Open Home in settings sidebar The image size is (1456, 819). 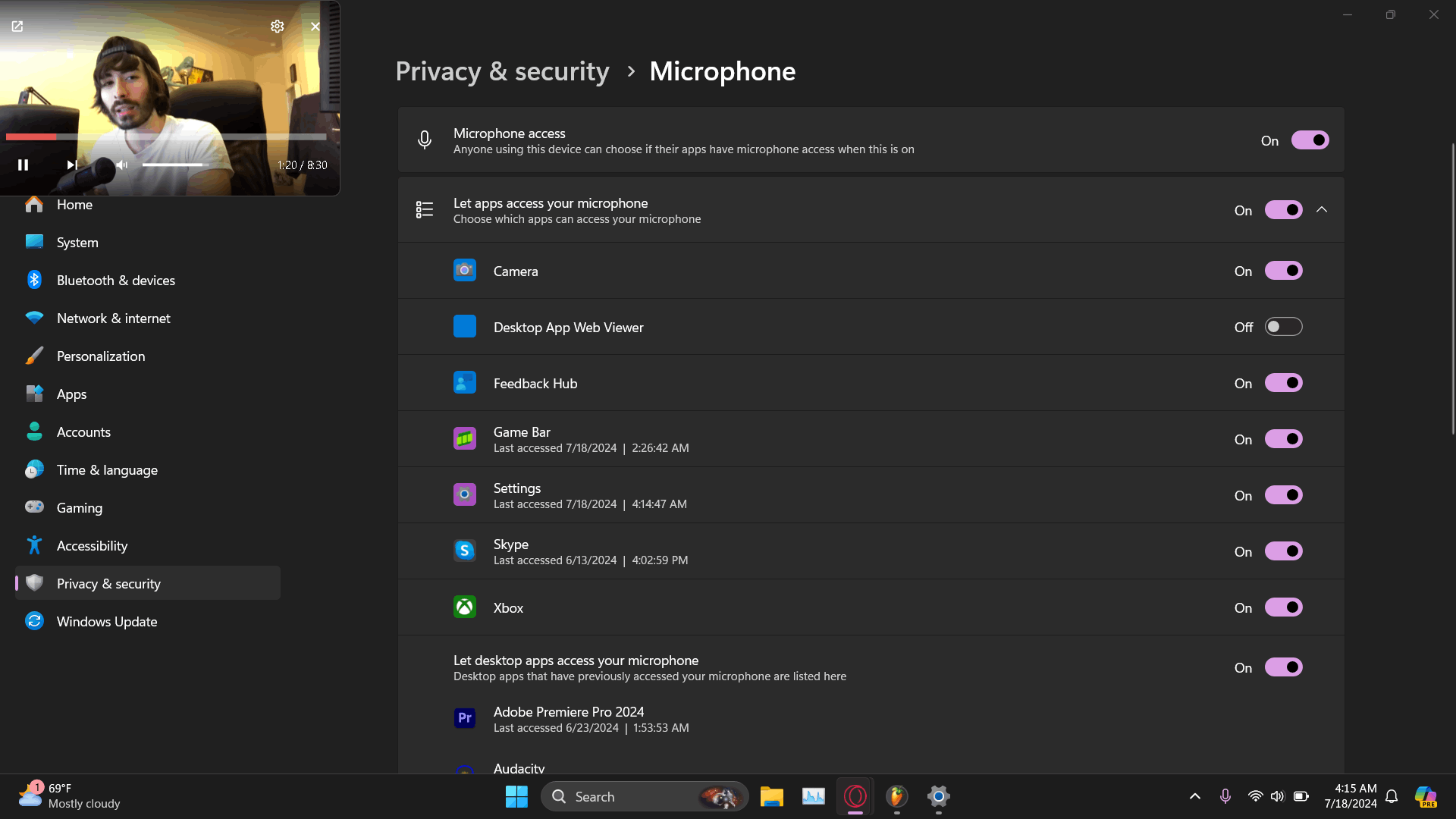(148, 205)
